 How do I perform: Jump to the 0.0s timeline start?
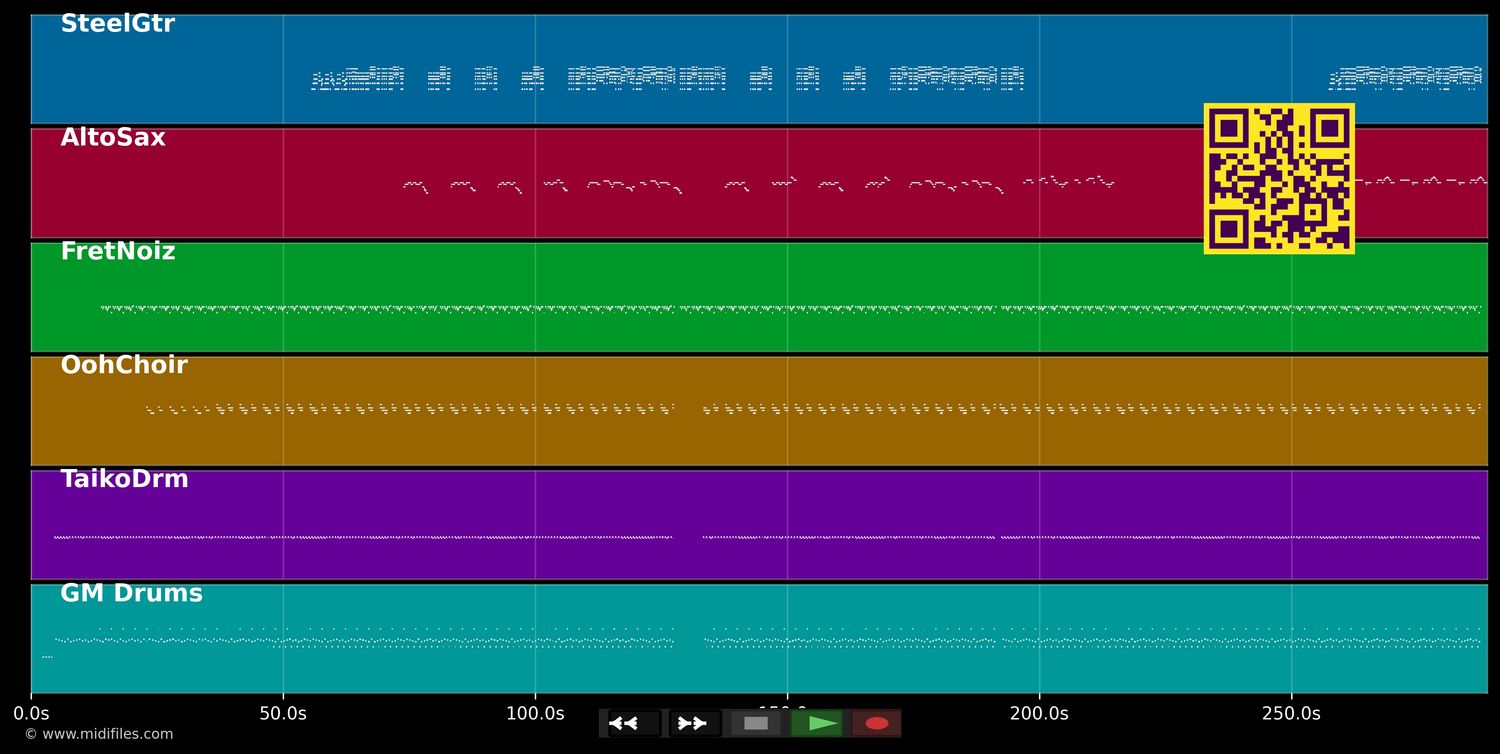pyautogui.click(x=31, y=714)
